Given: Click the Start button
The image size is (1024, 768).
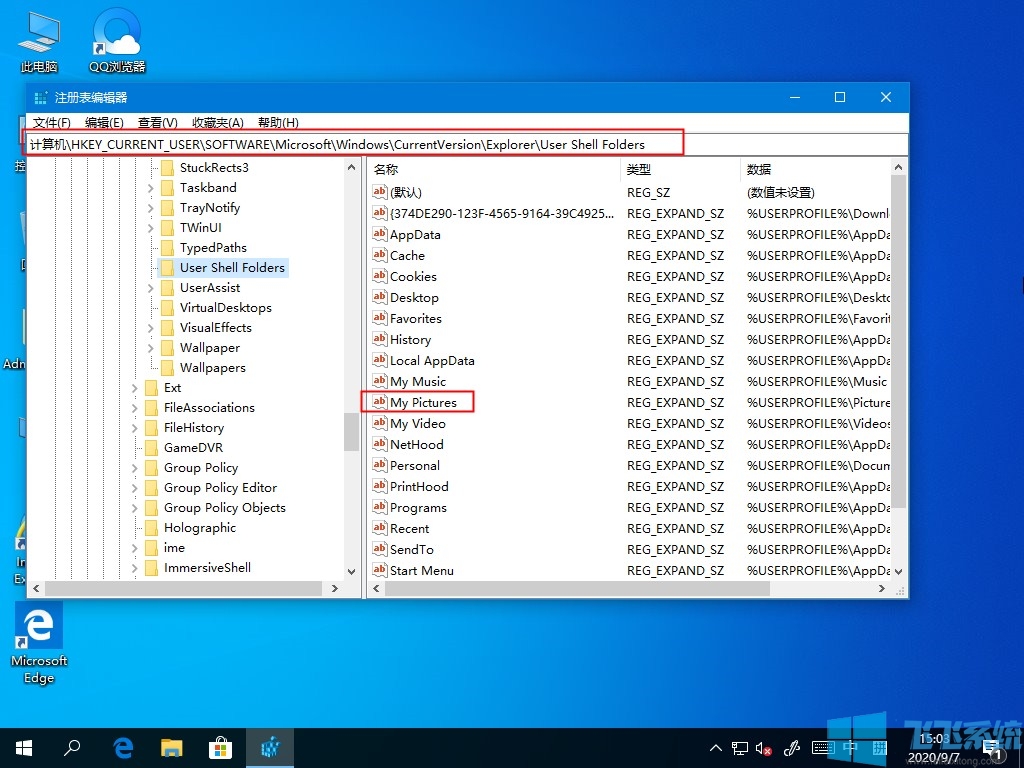Looking at the screenshot, I should [x=22, y=747].
